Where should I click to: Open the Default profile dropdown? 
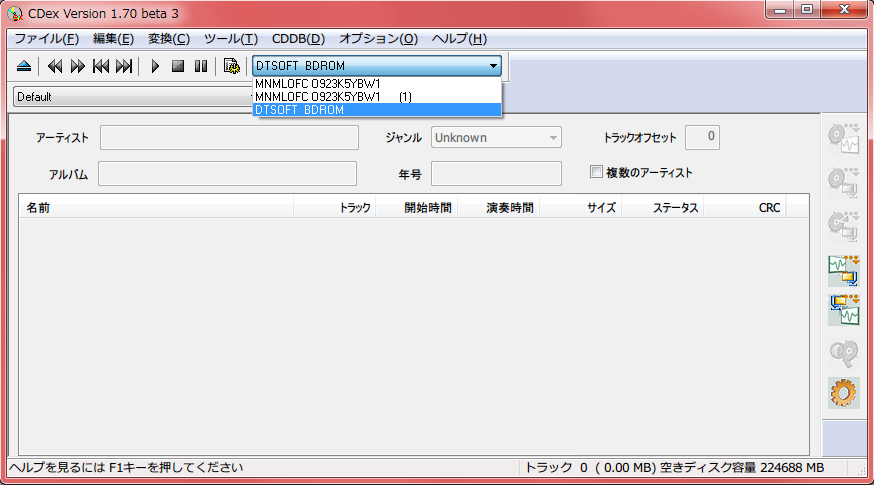133,96
